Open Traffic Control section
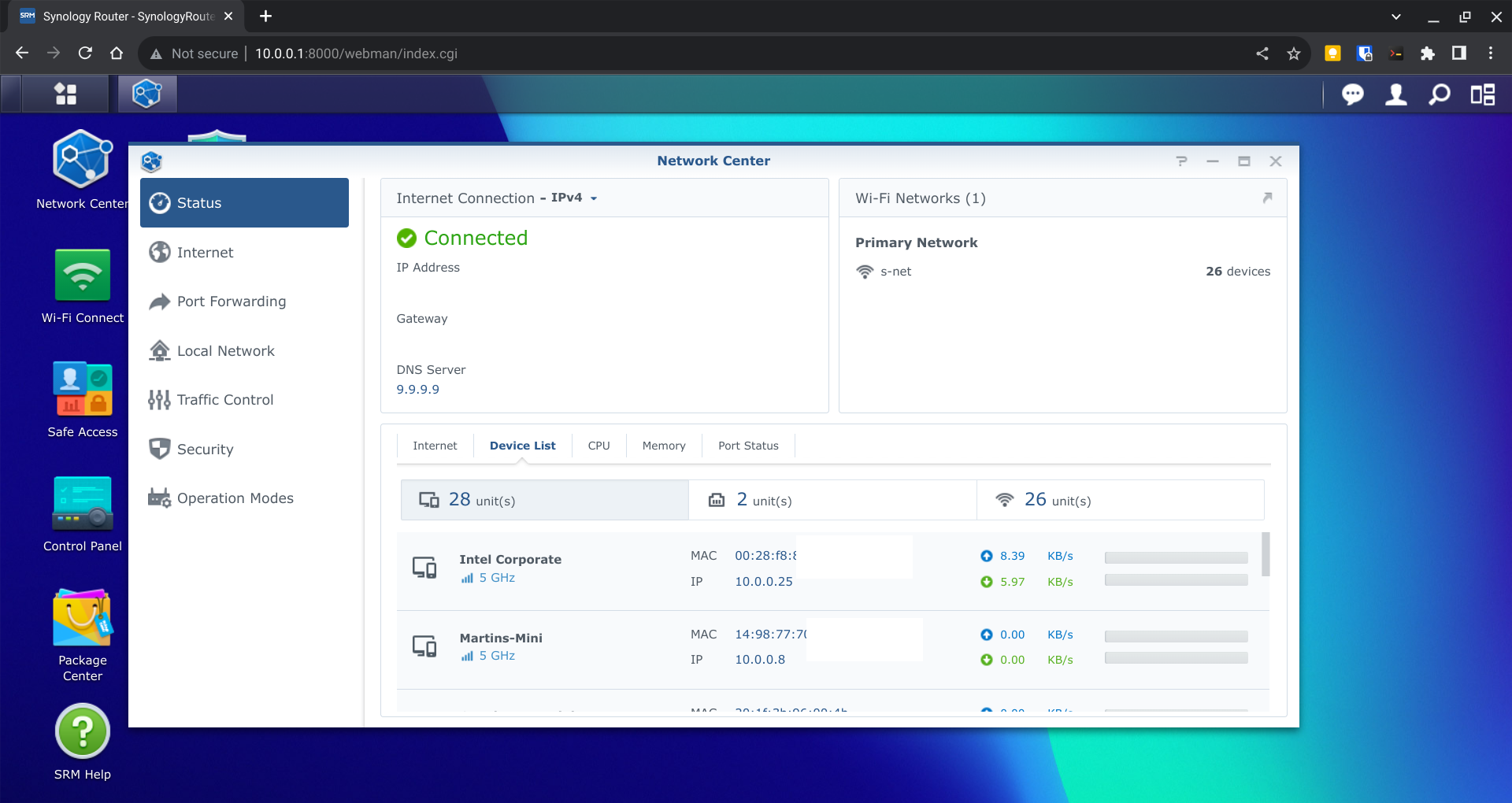Image resolution: width=1512 pixels, height=803 pixels. pyautogui.click(x=244, y=400)
